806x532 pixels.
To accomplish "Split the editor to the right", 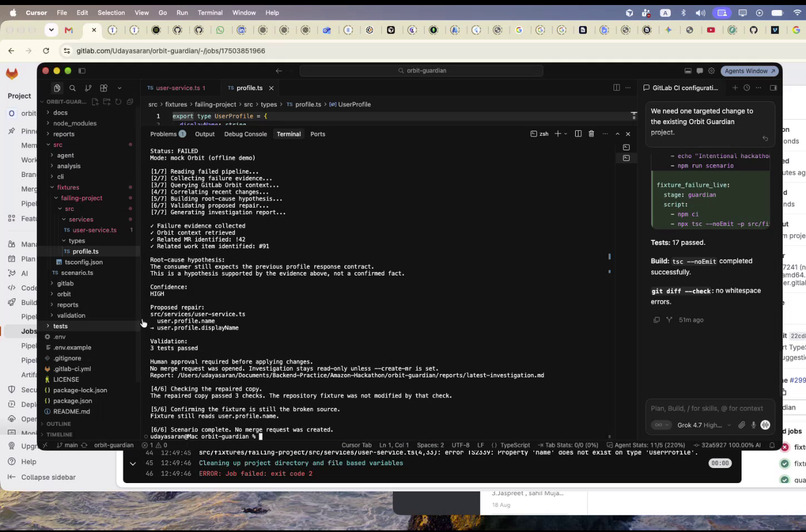I will point(616,88).
